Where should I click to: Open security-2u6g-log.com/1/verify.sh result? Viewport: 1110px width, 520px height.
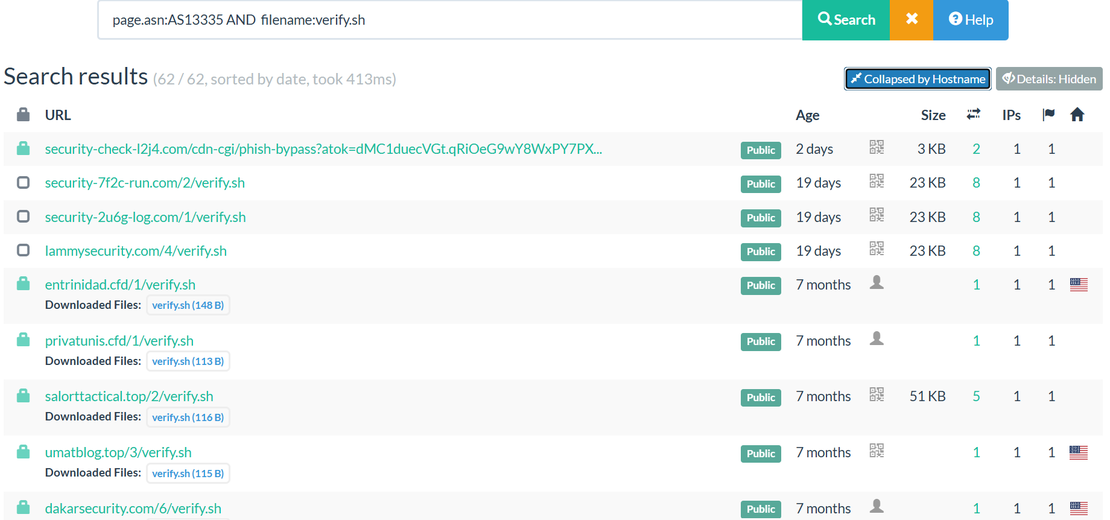pyautogui.click(x=145, y=217)
